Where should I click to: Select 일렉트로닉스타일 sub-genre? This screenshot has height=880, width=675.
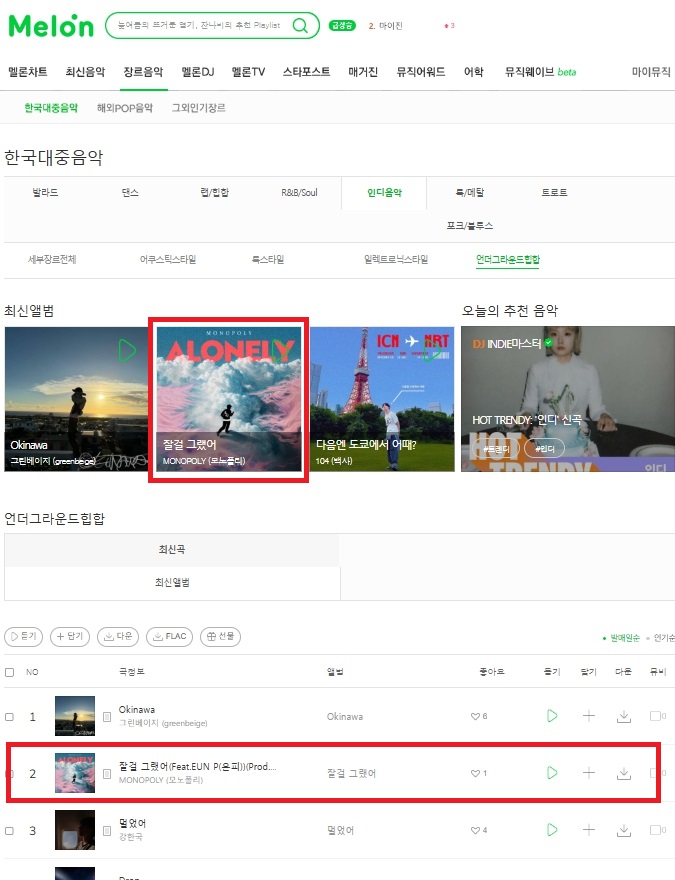[396, 259]
